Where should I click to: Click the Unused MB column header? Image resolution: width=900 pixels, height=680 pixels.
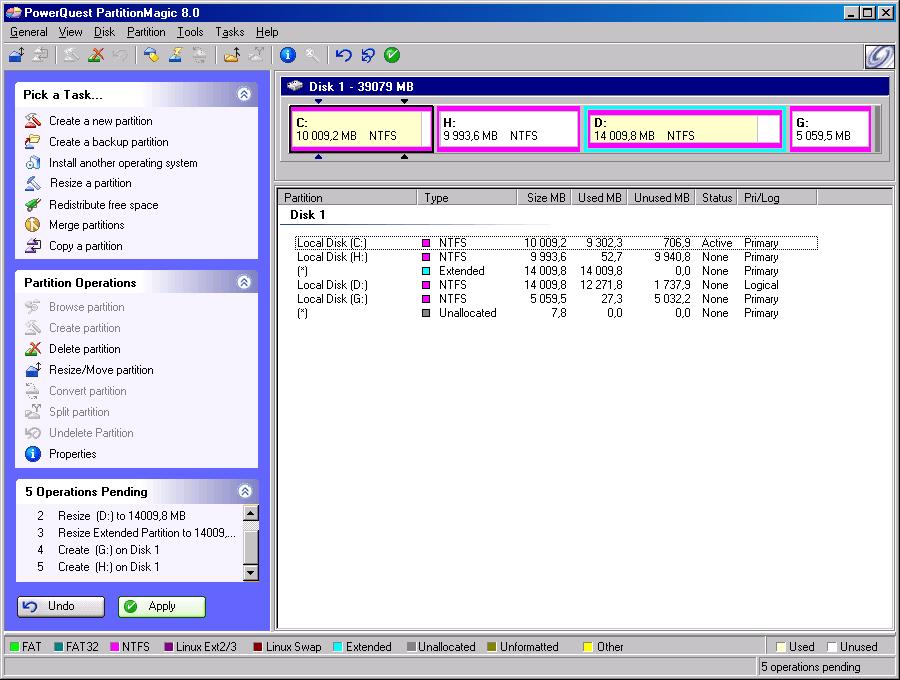pos(661,197)
